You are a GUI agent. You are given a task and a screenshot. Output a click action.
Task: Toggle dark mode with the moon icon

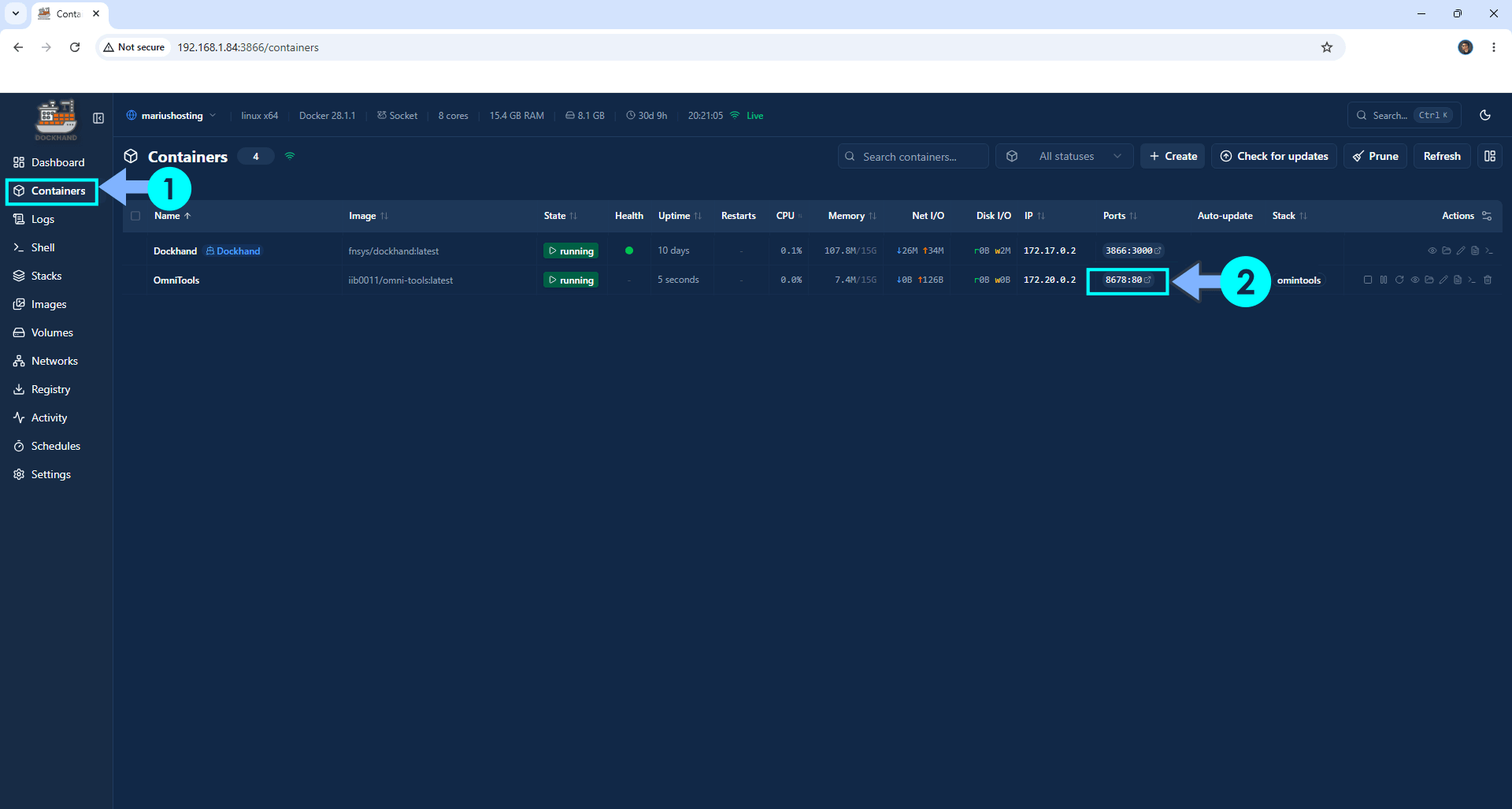click(x=1485, y=115)
